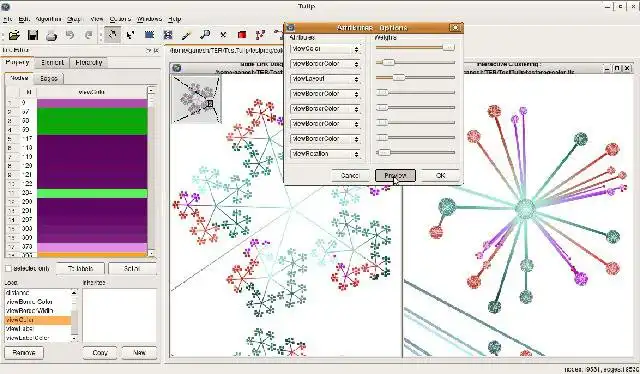
Task: Open the Help menu
Action: [175, 19]
